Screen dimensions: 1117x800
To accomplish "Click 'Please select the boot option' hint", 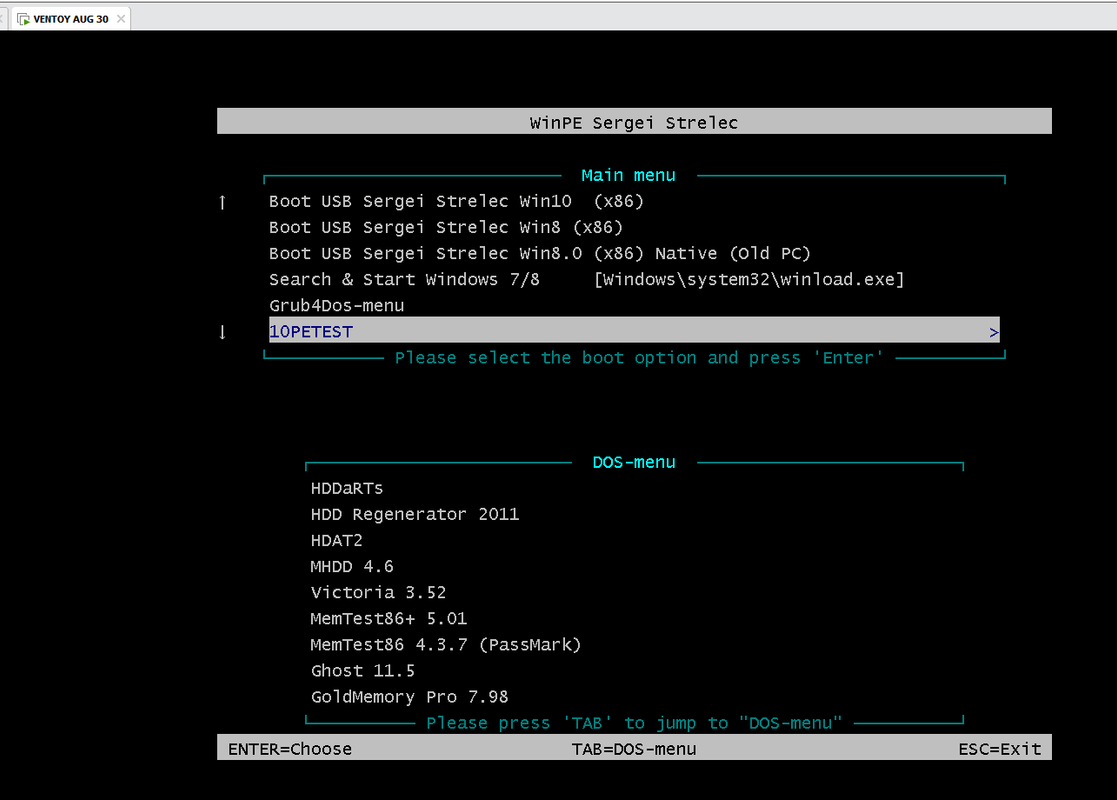I will coord(639,358).
